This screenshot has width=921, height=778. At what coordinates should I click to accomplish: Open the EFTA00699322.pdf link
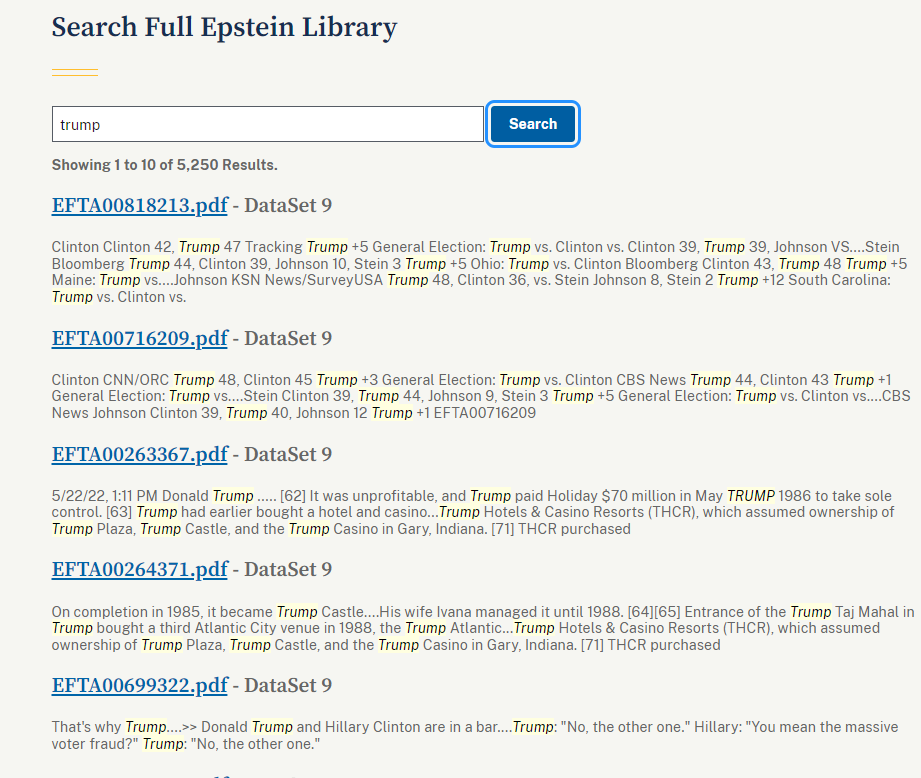(x=140, y=686)
